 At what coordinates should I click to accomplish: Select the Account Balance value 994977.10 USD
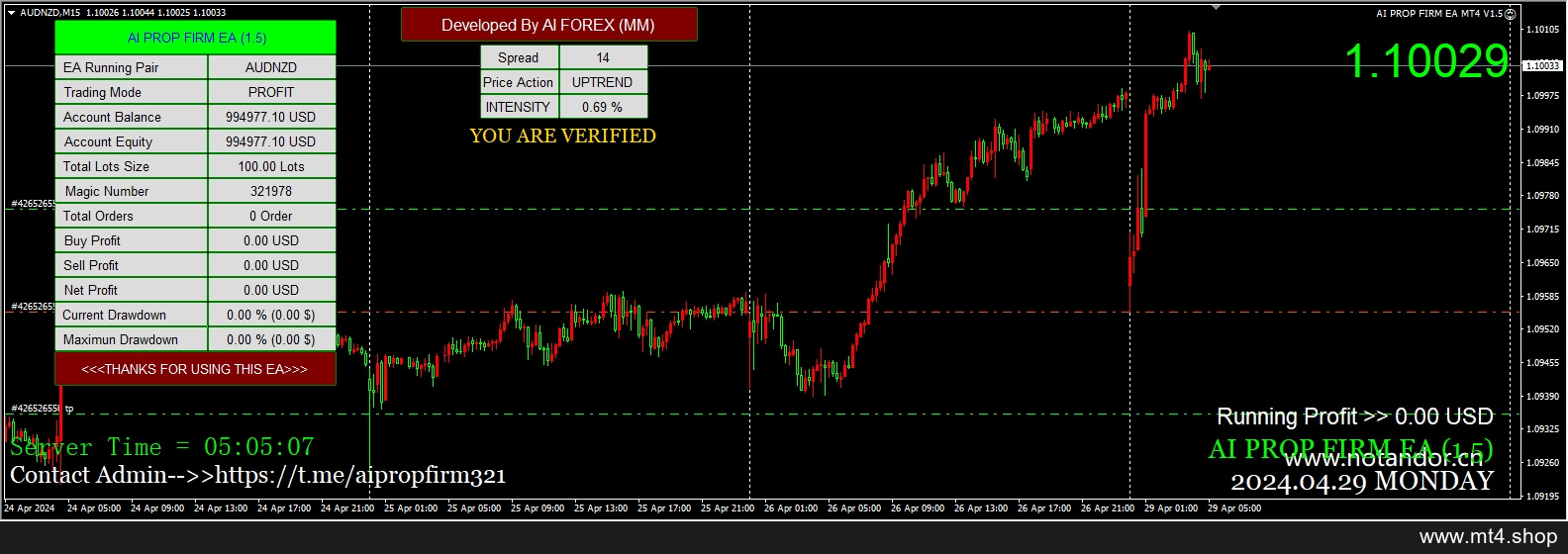[272, 117]
